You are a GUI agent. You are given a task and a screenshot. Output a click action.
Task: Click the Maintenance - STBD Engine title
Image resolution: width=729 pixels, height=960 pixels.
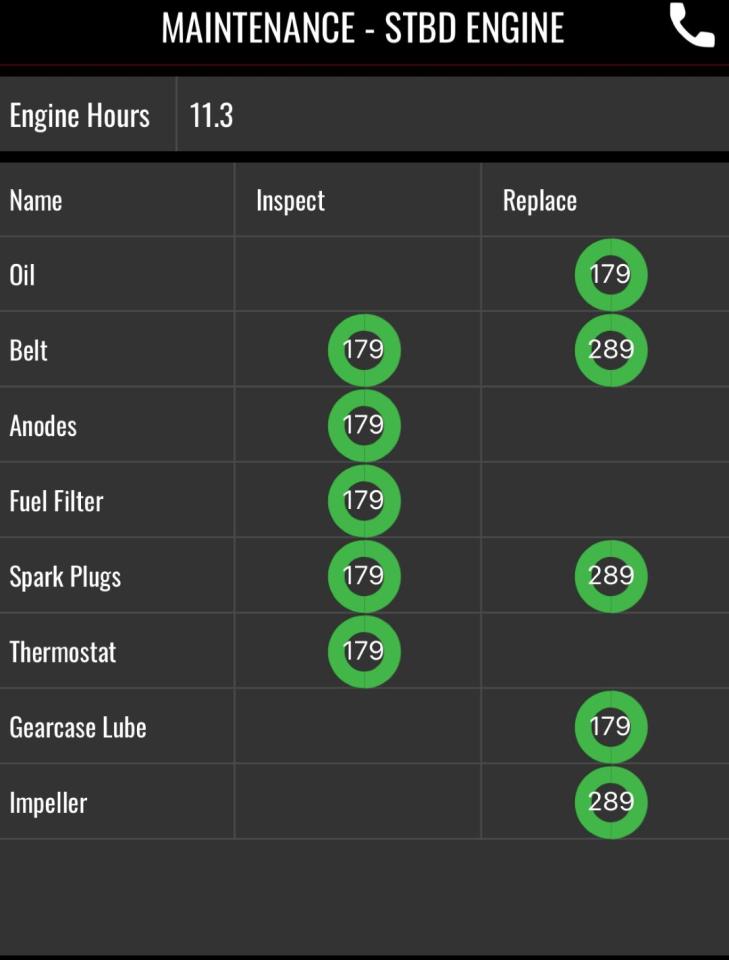click(x=362, y=28)
